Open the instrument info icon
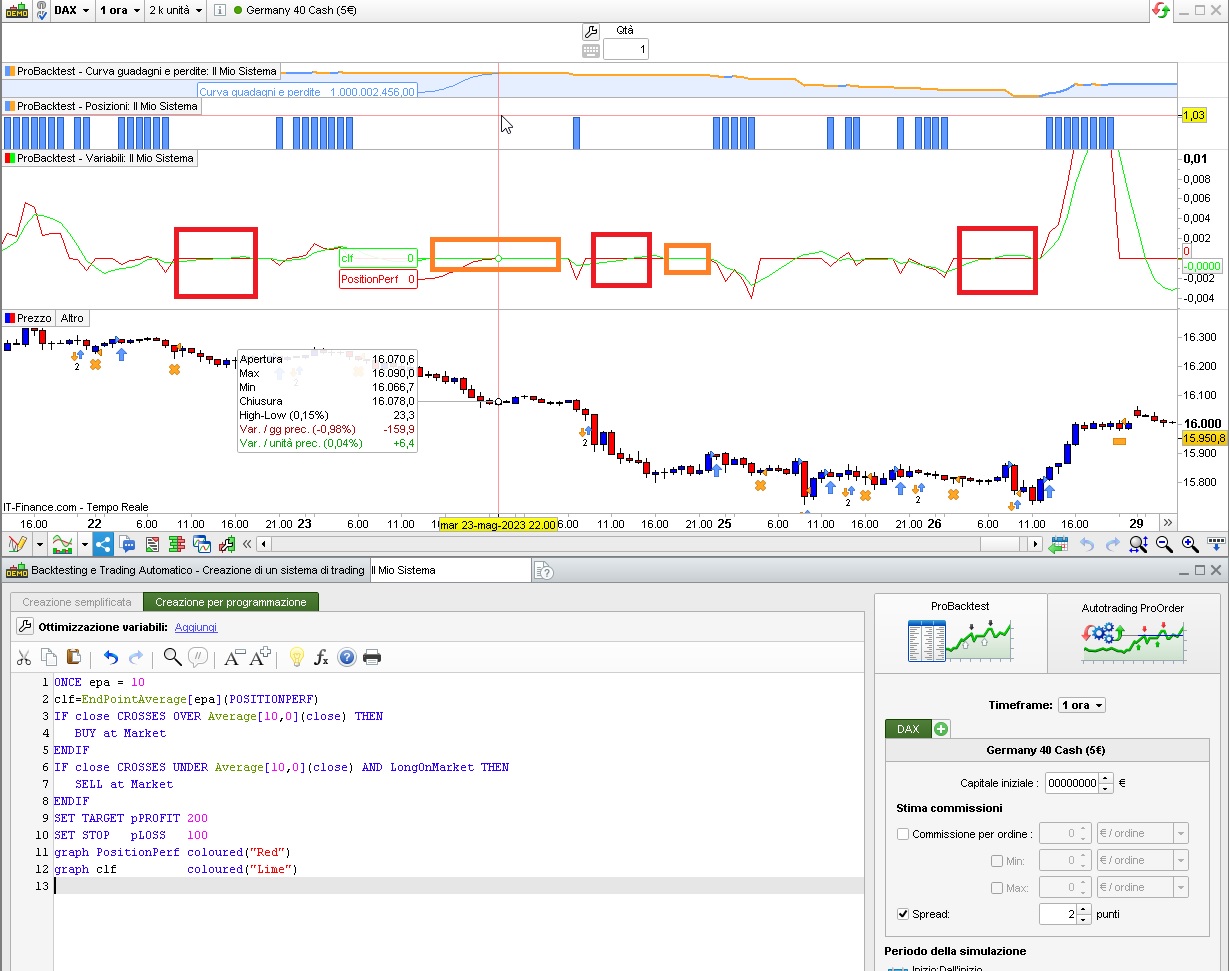 (x=220, y=10)
